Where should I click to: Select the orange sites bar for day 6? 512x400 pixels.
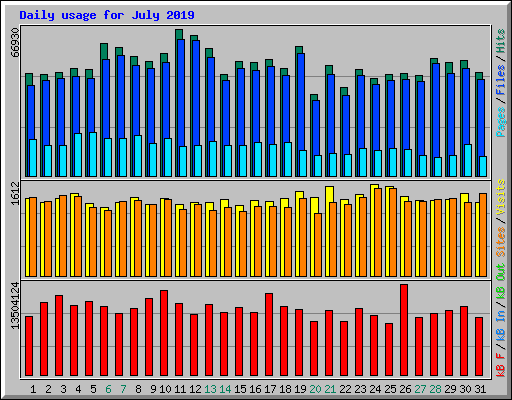(108, 243)
